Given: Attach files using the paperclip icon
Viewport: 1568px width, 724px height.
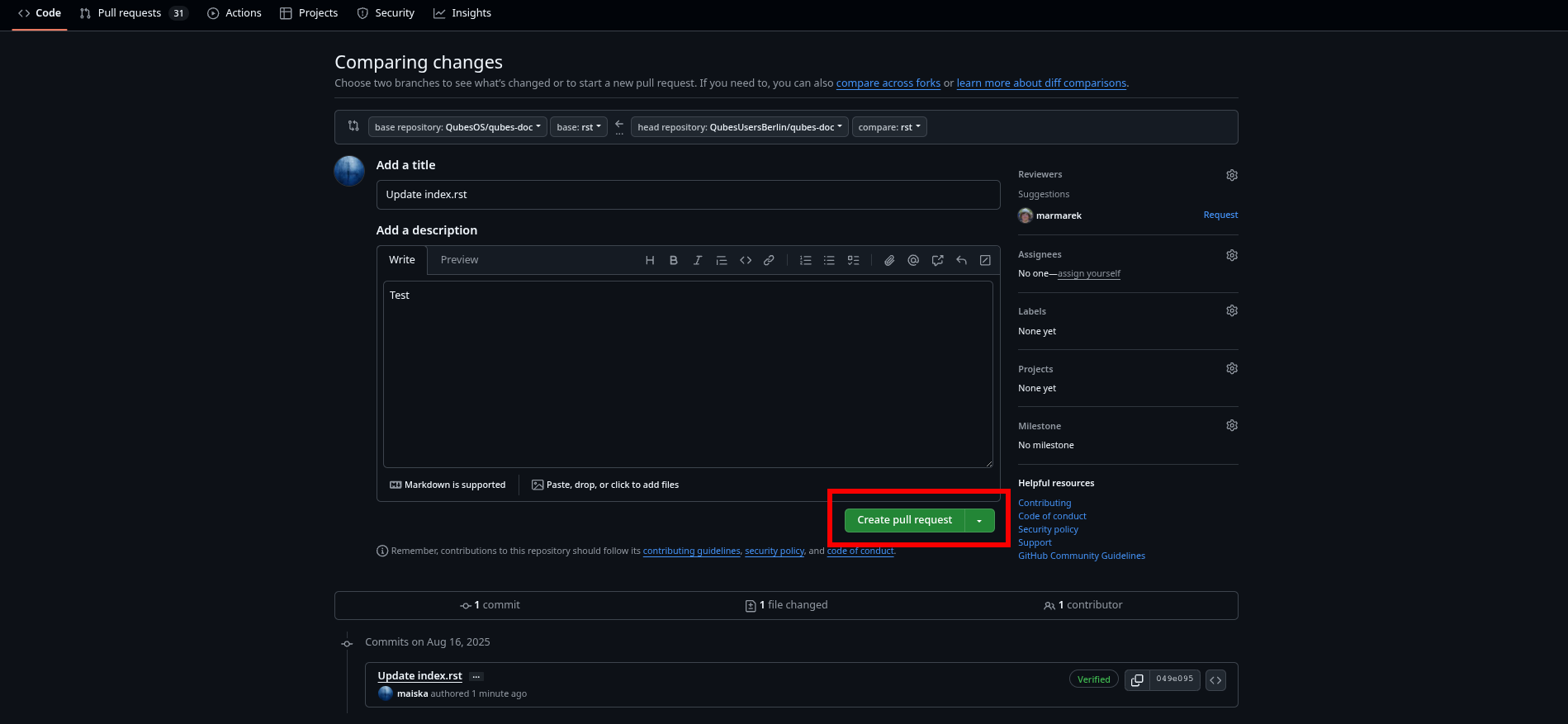Looking at the screenshot, I should point(889,260).
